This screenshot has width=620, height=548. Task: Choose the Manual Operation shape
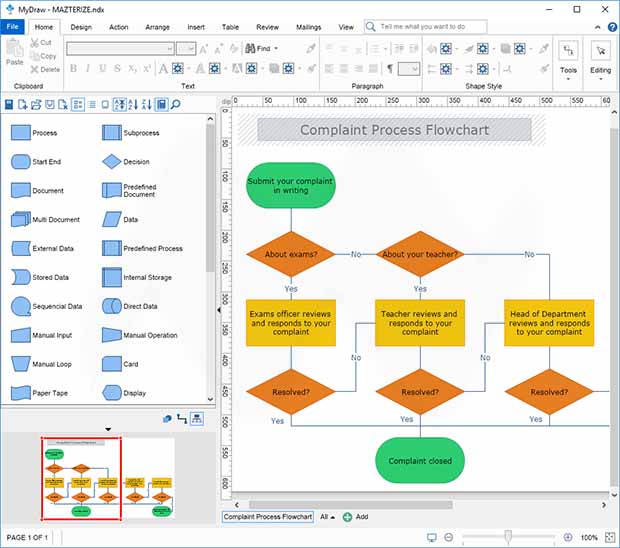[140, 335]
